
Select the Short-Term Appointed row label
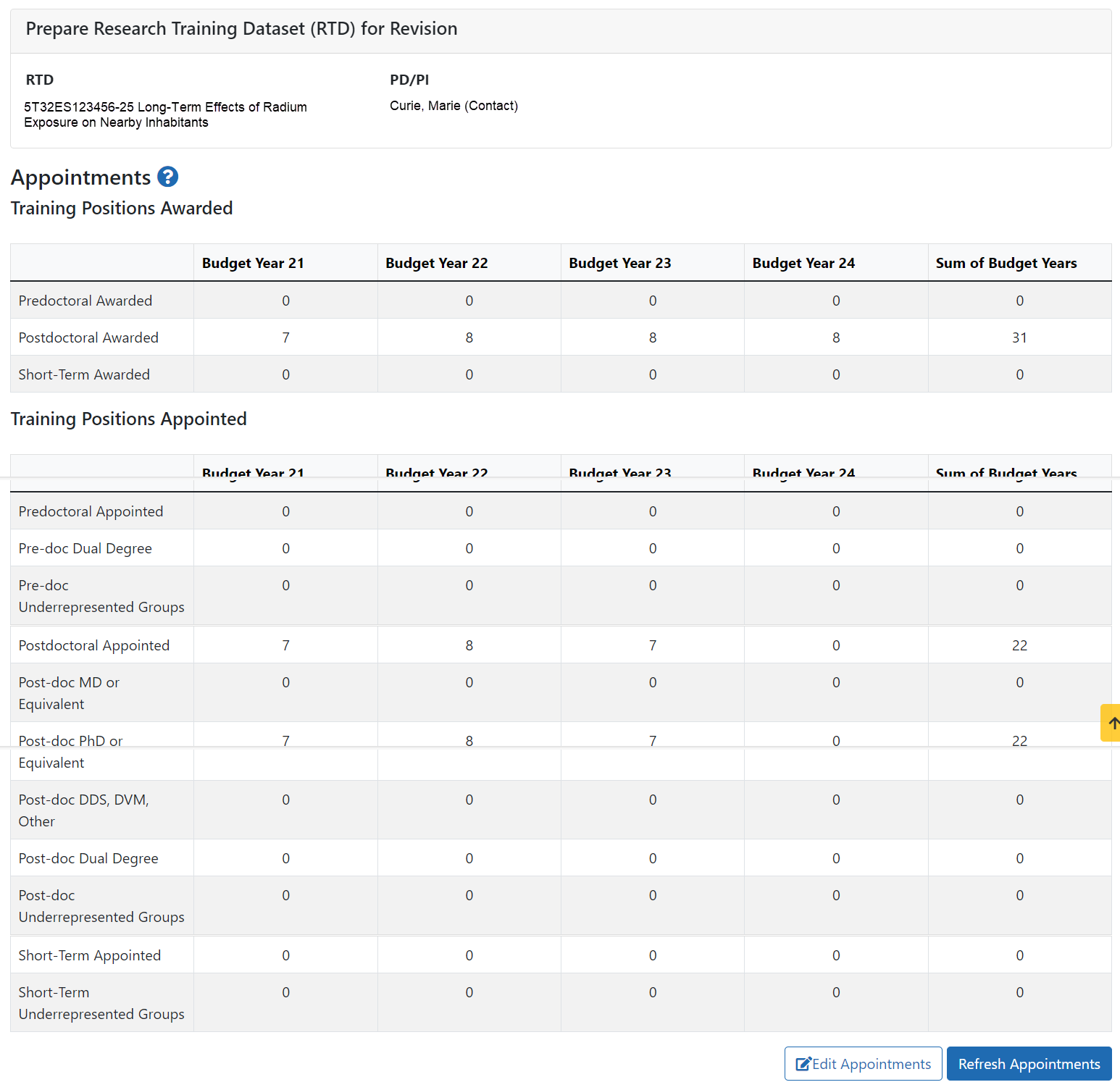pos(90,955)
